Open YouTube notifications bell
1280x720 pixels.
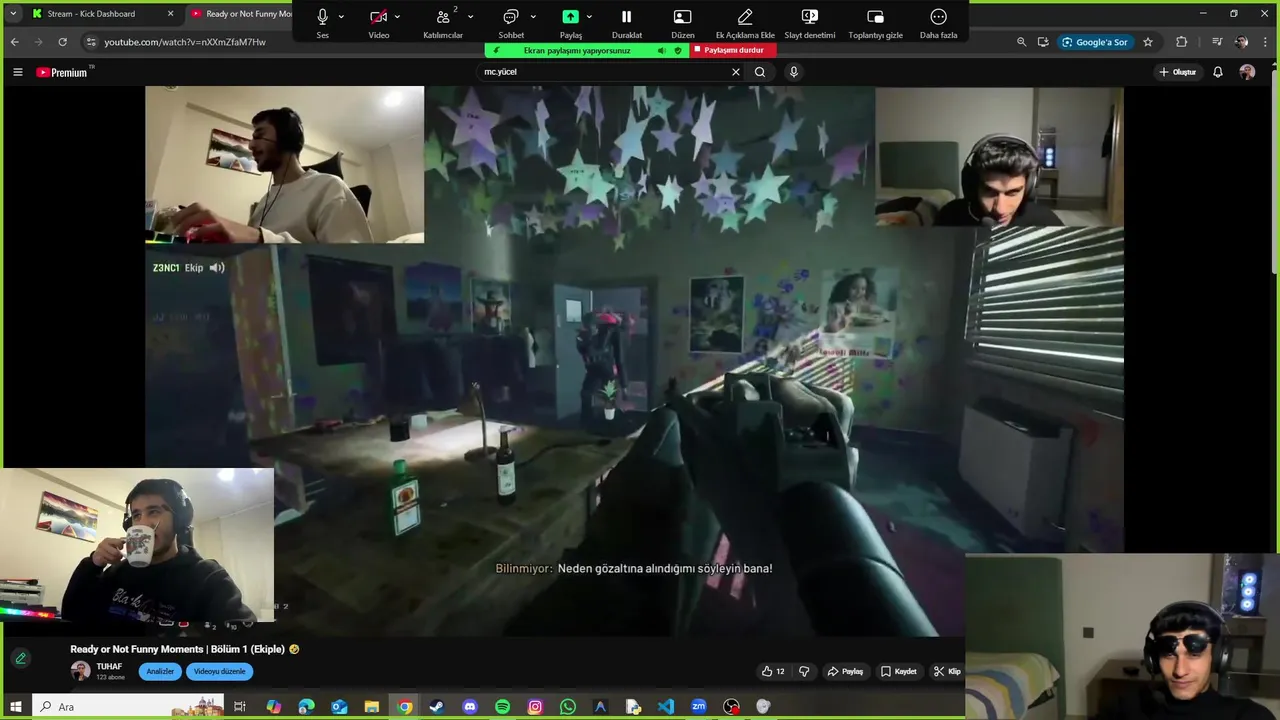[x=1218, y=72]
